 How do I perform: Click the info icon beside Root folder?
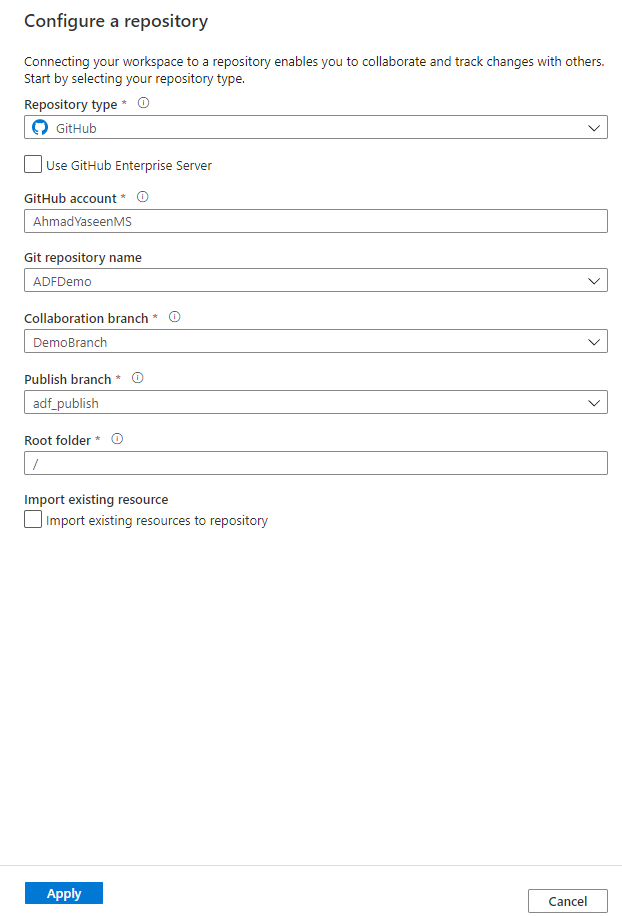119,439
